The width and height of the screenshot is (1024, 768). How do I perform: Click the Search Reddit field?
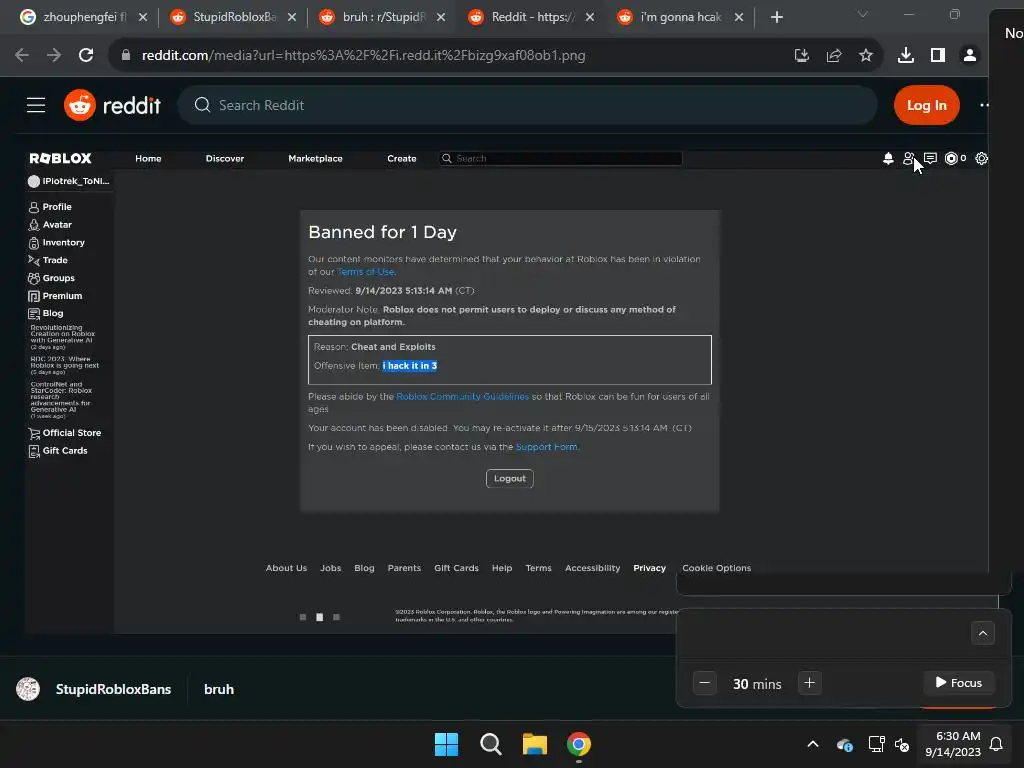pyautogui.click(x=527, y=105)
